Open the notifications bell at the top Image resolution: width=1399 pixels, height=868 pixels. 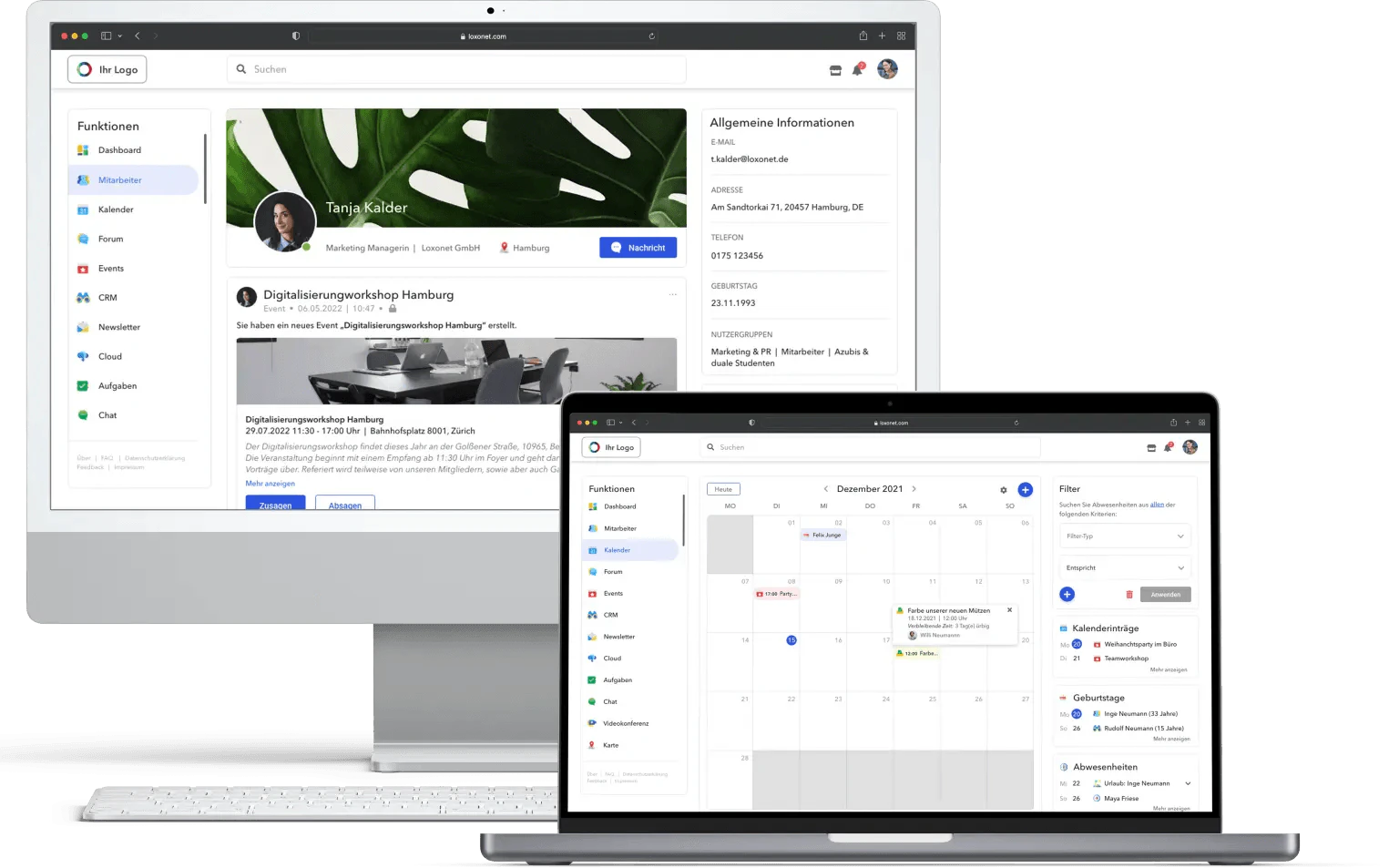(x=856, y=69)
